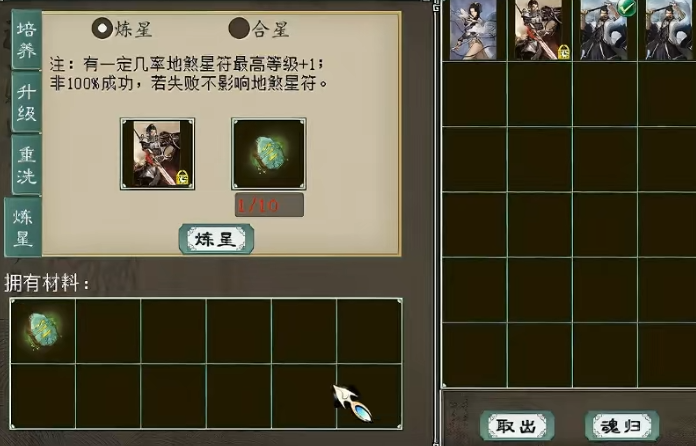Switch to the 重洗 side tab

pyautogui.click(x=27, y=165)
